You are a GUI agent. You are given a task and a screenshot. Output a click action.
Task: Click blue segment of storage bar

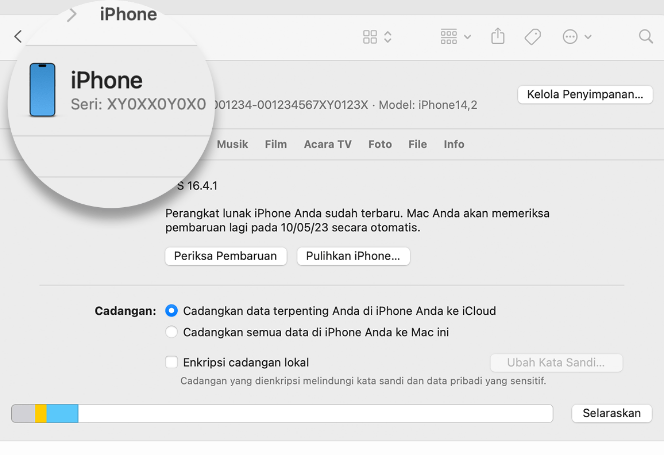tap(62, 413)
